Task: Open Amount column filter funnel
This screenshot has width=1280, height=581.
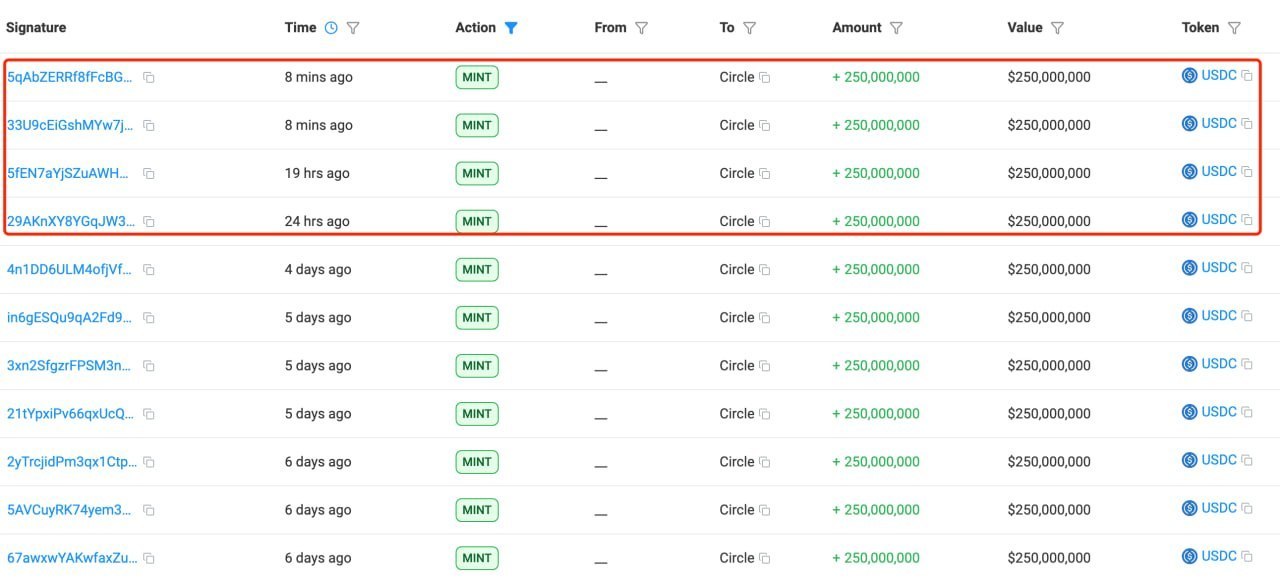Action: coord(896,28)
